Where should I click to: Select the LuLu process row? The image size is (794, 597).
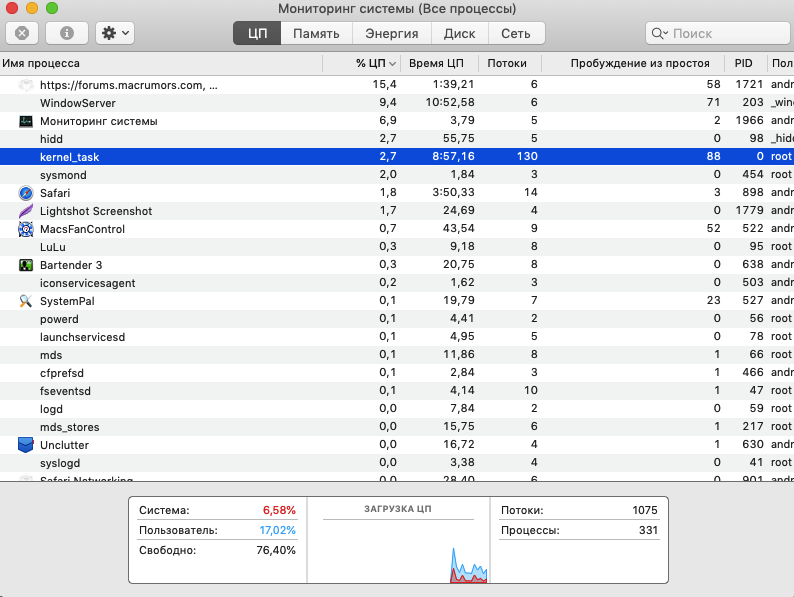pyautogui.click(x=397, y=247)
